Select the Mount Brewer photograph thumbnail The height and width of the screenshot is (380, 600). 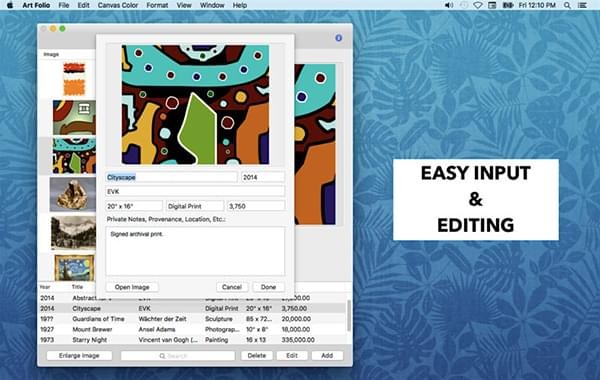coord(73,233)
